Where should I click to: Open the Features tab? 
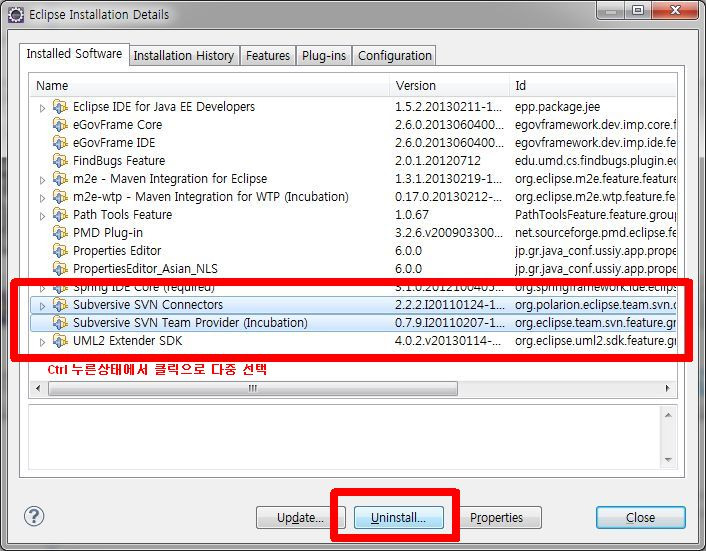point(268,56)
